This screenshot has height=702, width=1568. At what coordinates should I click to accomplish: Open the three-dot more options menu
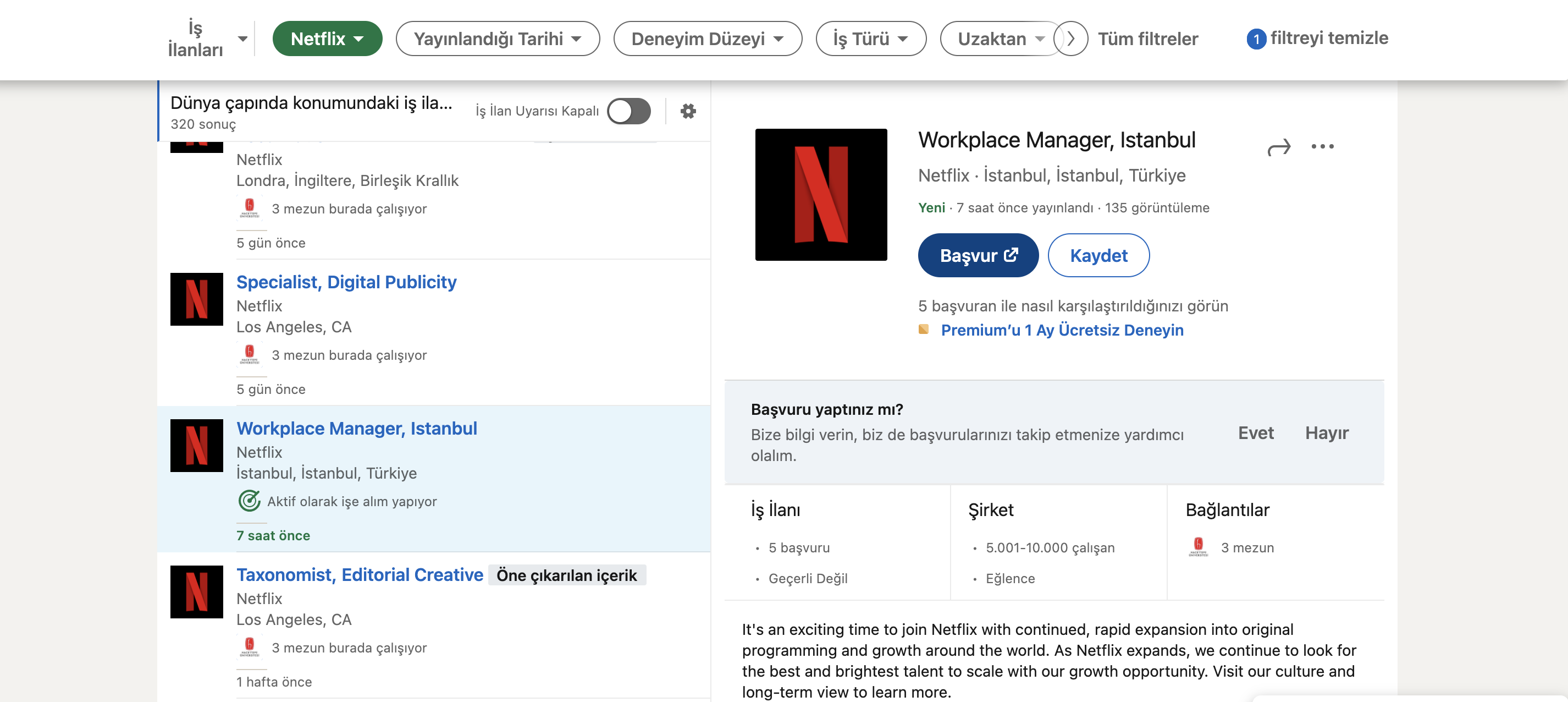pos(1322,146)
